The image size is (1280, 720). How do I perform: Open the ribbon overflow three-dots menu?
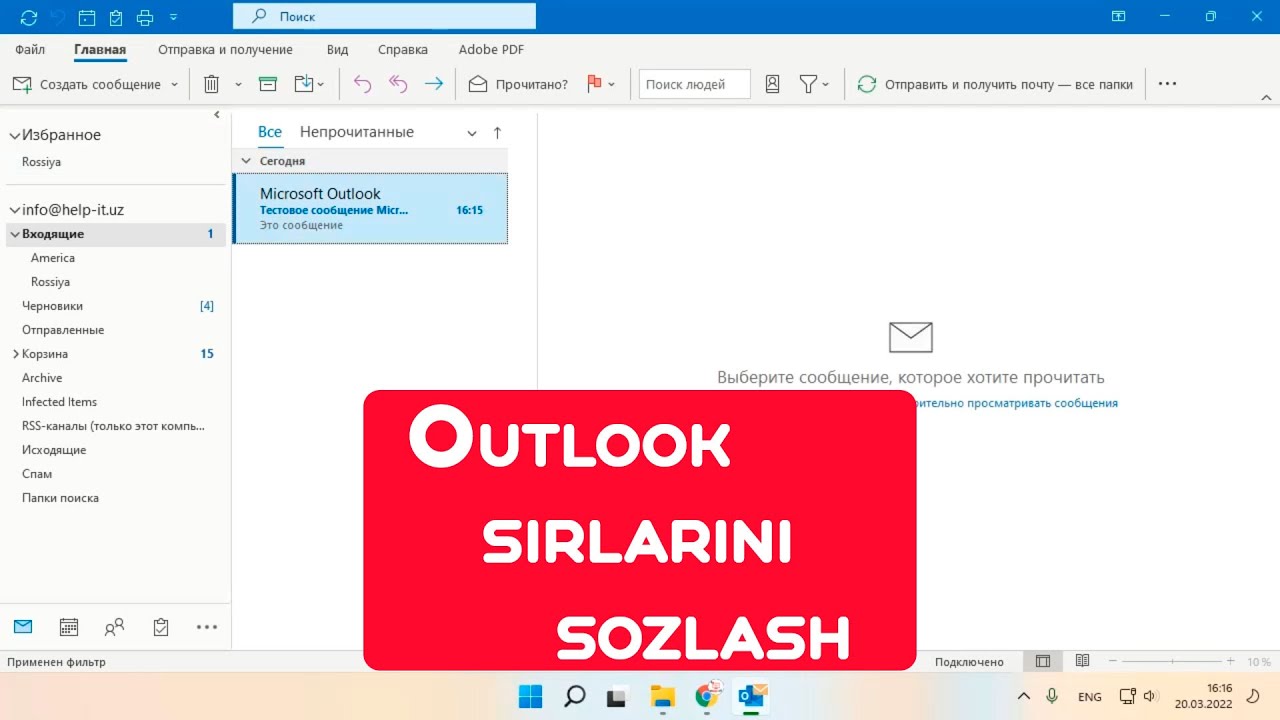[x=1167, y=84]
